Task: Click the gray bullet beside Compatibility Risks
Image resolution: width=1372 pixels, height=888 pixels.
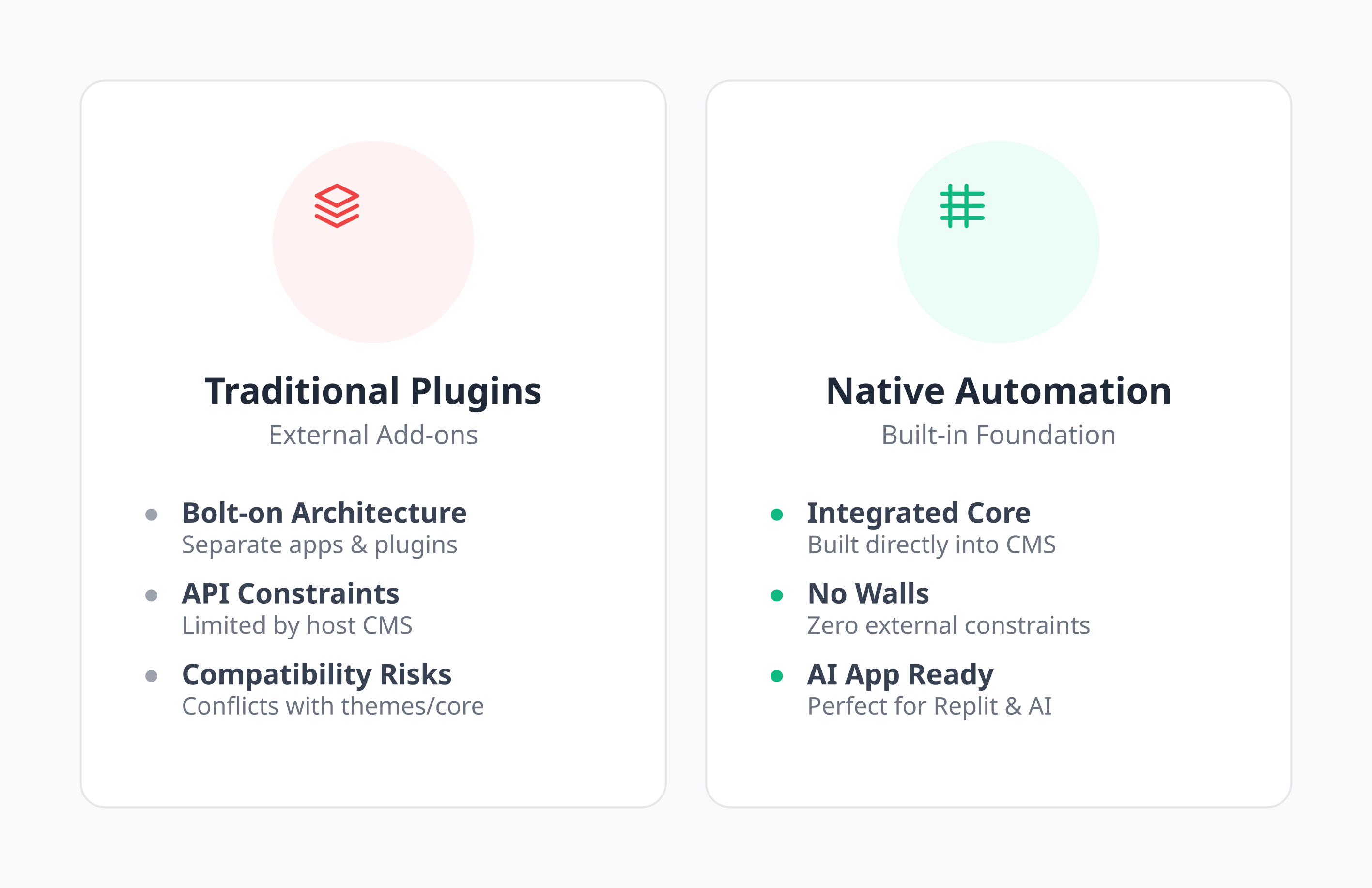Action: click(152, 676)
